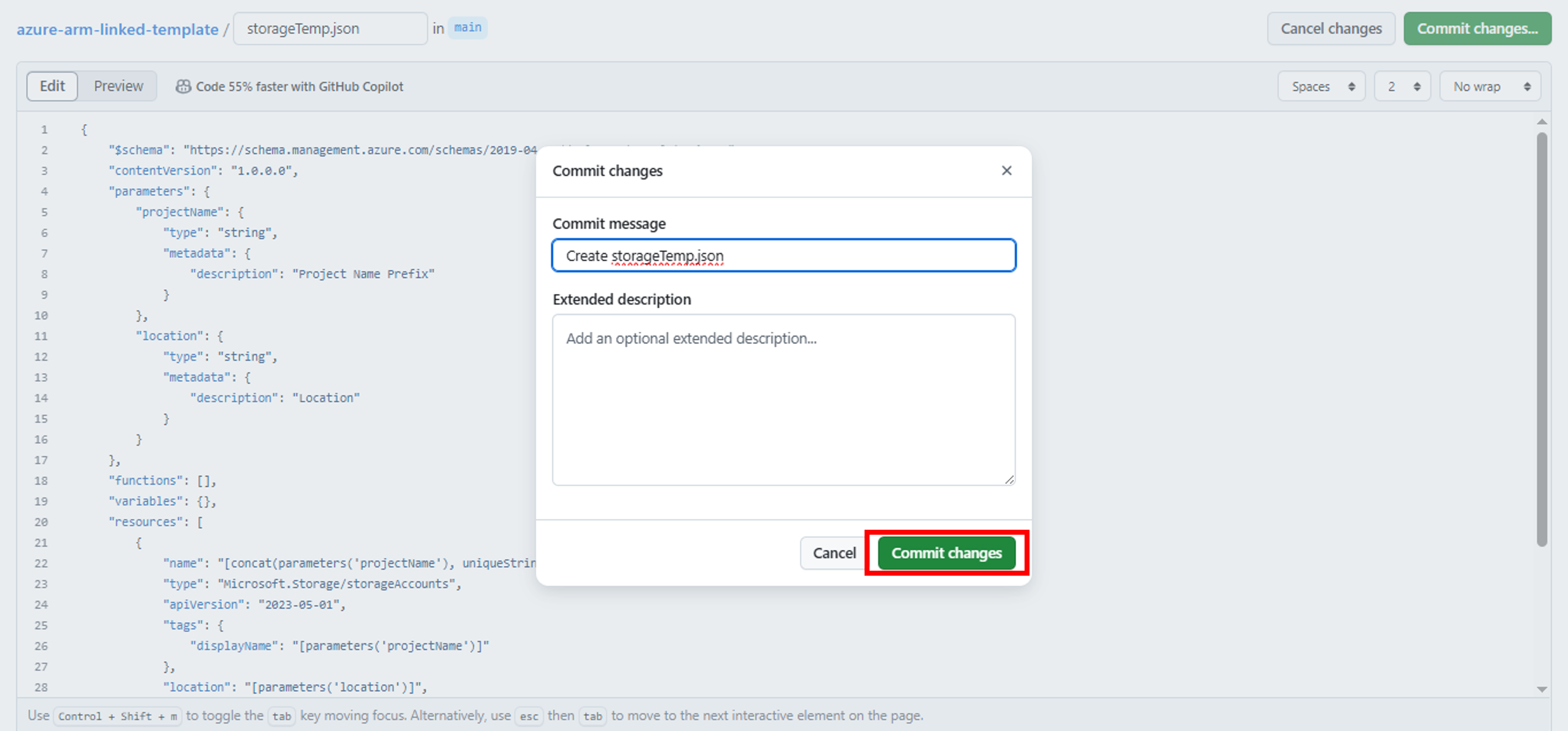This screenshot has width=1568, height=731.
Task: Select the Edit tab
Action: point(52,86)
